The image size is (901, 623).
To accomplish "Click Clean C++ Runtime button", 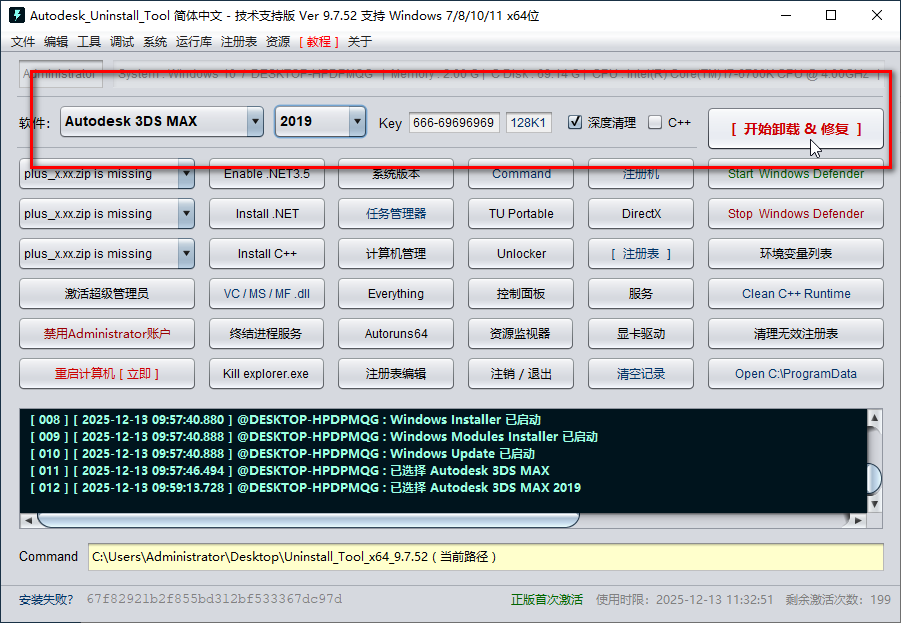I will point(796,294).
